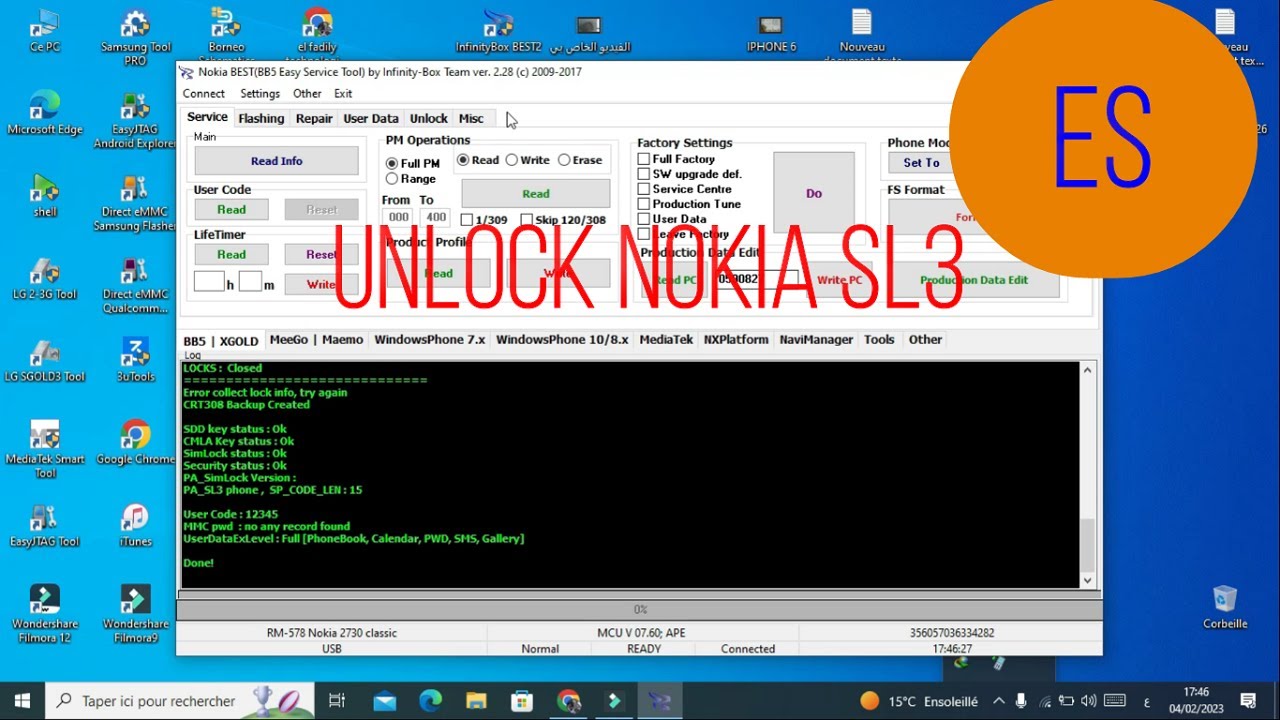This screenshot has height=720, width=1280.
Task: Open Mail app from taskbar
Action: point(384,701)
